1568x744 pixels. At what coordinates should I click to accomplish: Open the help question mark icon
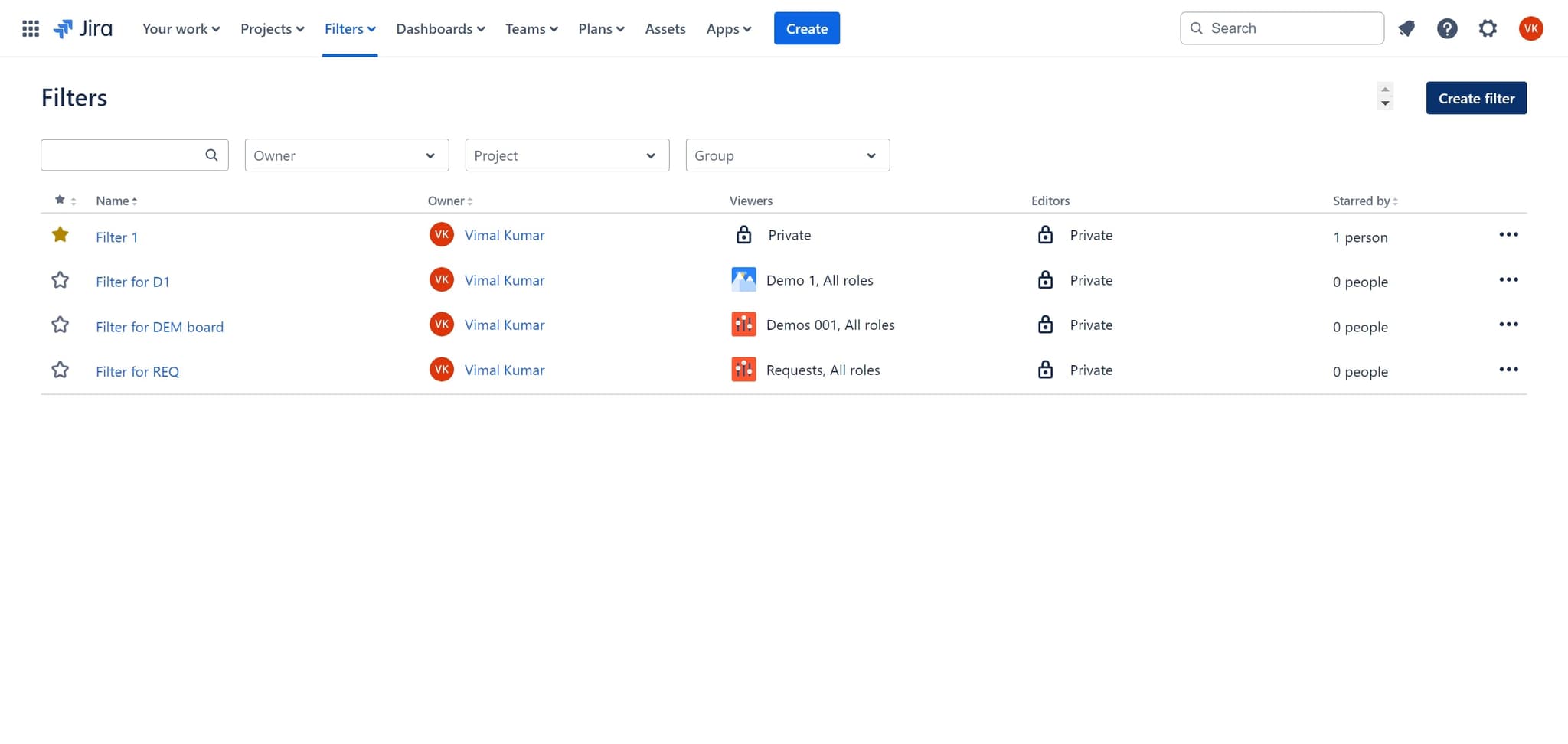pos(1446,29)
